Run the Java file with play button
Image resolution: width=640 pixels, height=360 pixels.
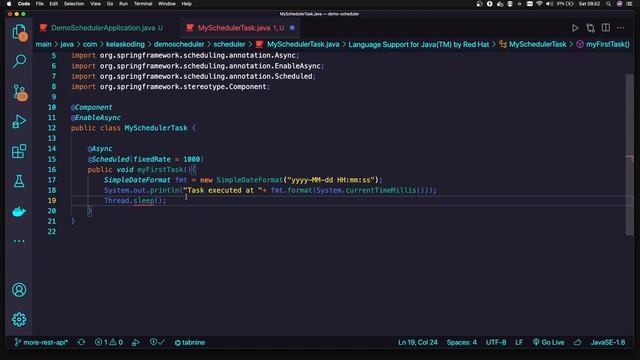pyautogui.click(x=575, y=28)
